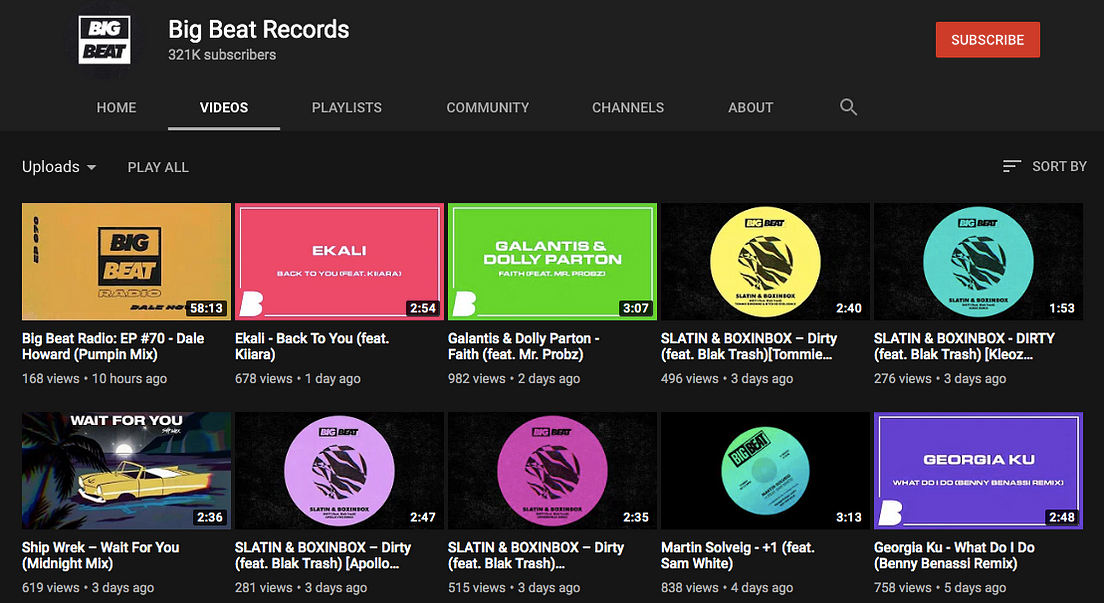This screenshot has height=603, width=1104.
Task: Click title Ekali - Back To You
Action: click(312, 346)
